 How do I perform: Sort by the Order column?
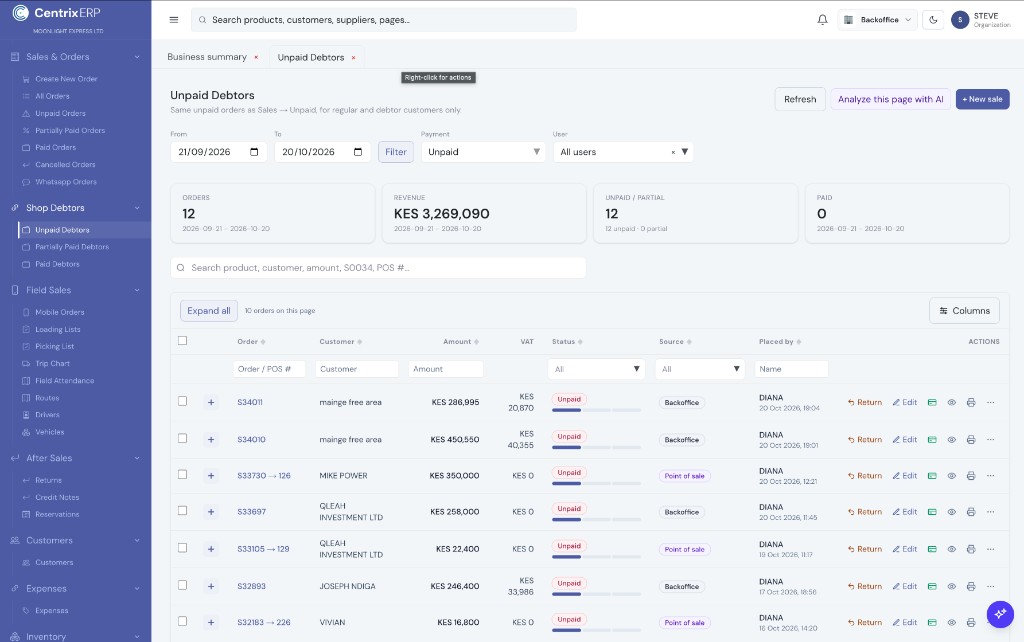251,342
